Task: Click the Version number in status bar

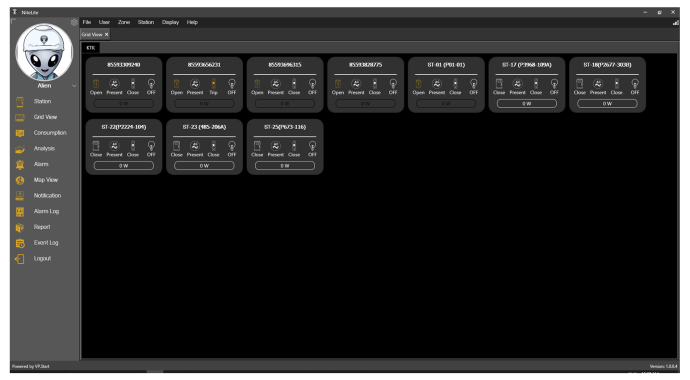Action: pyautogui.click(x=664, y=366)
